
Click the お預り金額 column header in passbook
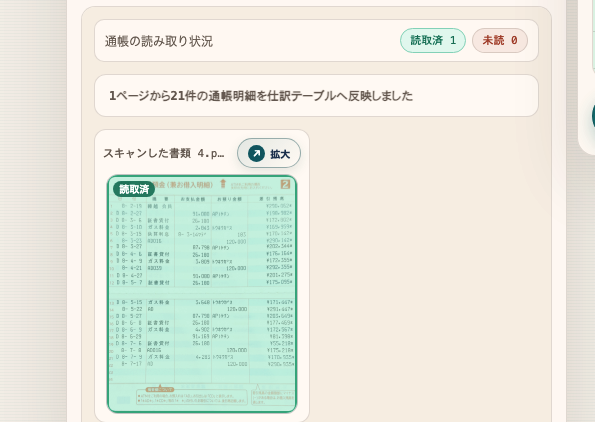click(230, 199)
